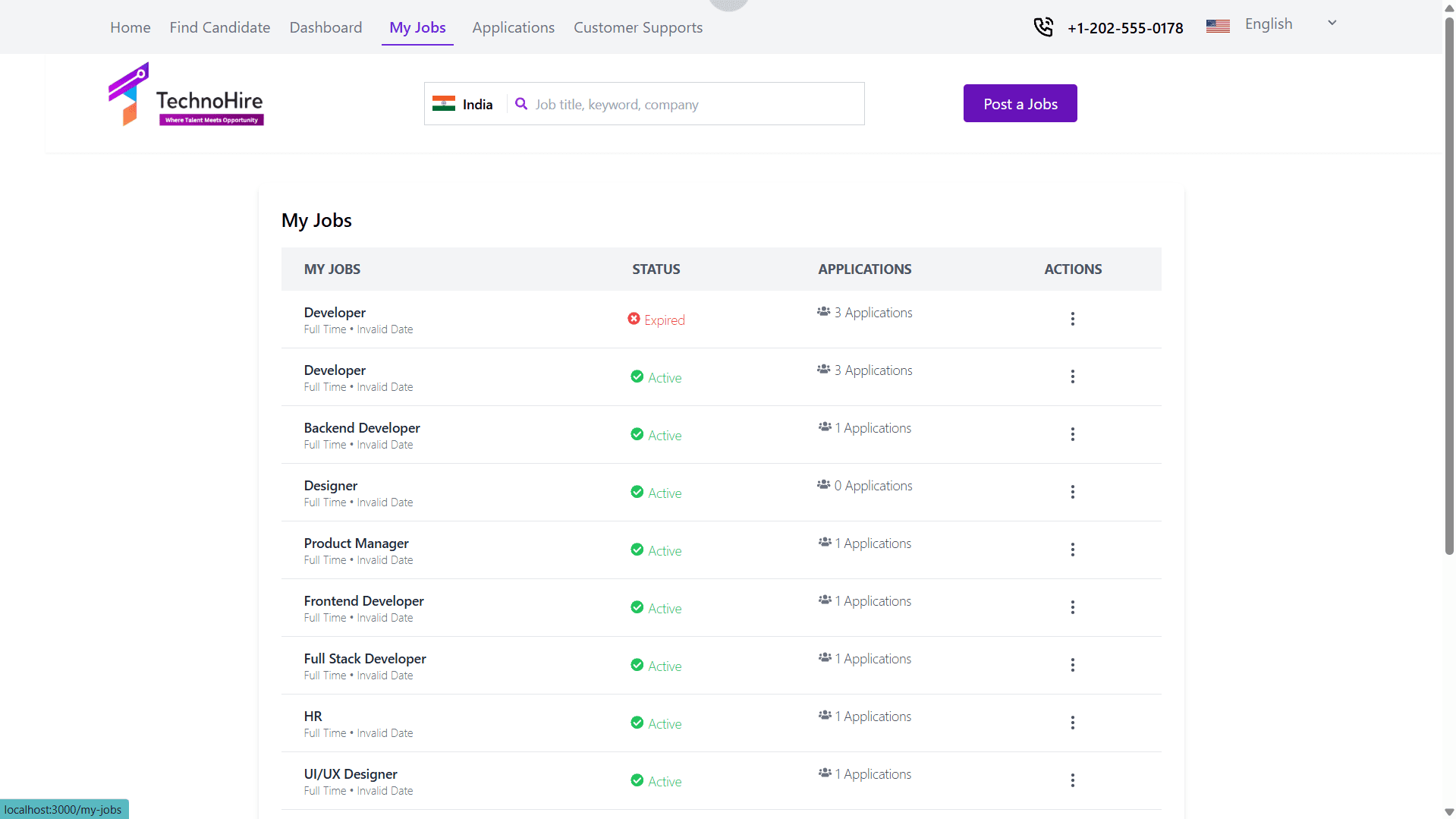This screenshot has height=819, width=1456.
Task: Click the phone call icon in header
Action: (1043, 27)
